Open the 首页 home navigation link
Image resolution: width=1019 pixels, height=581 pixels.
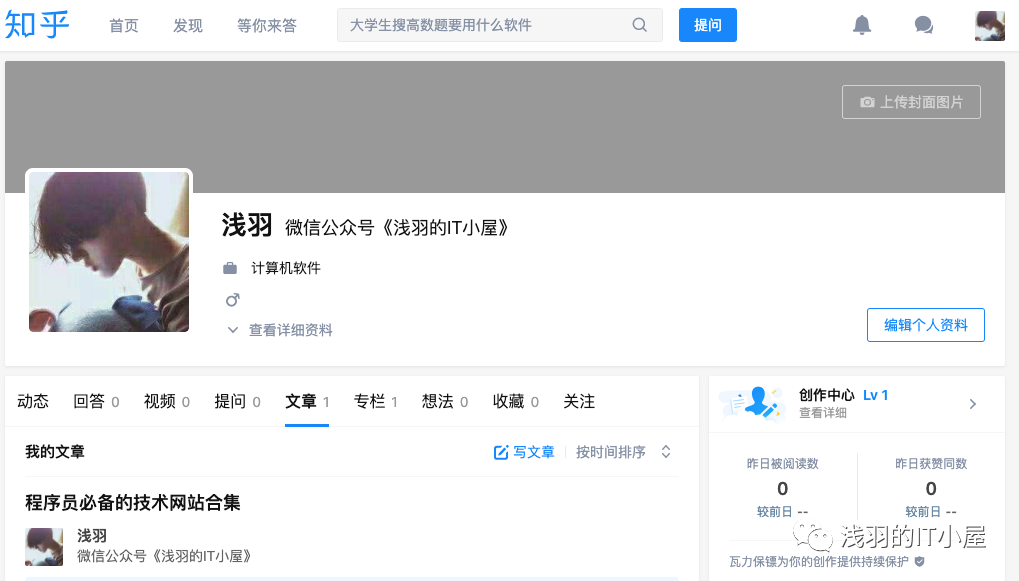tap(123, 25)
